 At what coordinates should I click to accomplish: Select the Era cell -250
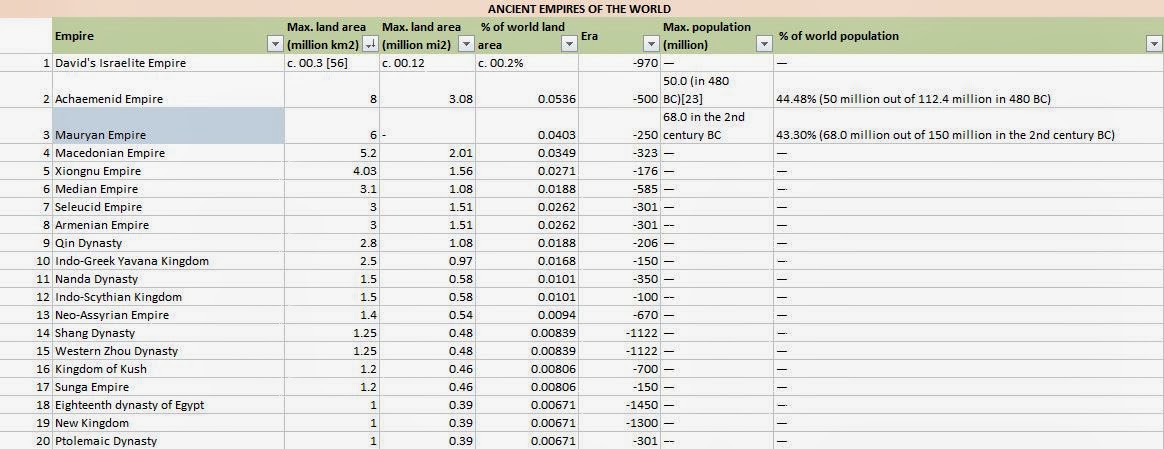pyautogui.click(x=620, y=126)
